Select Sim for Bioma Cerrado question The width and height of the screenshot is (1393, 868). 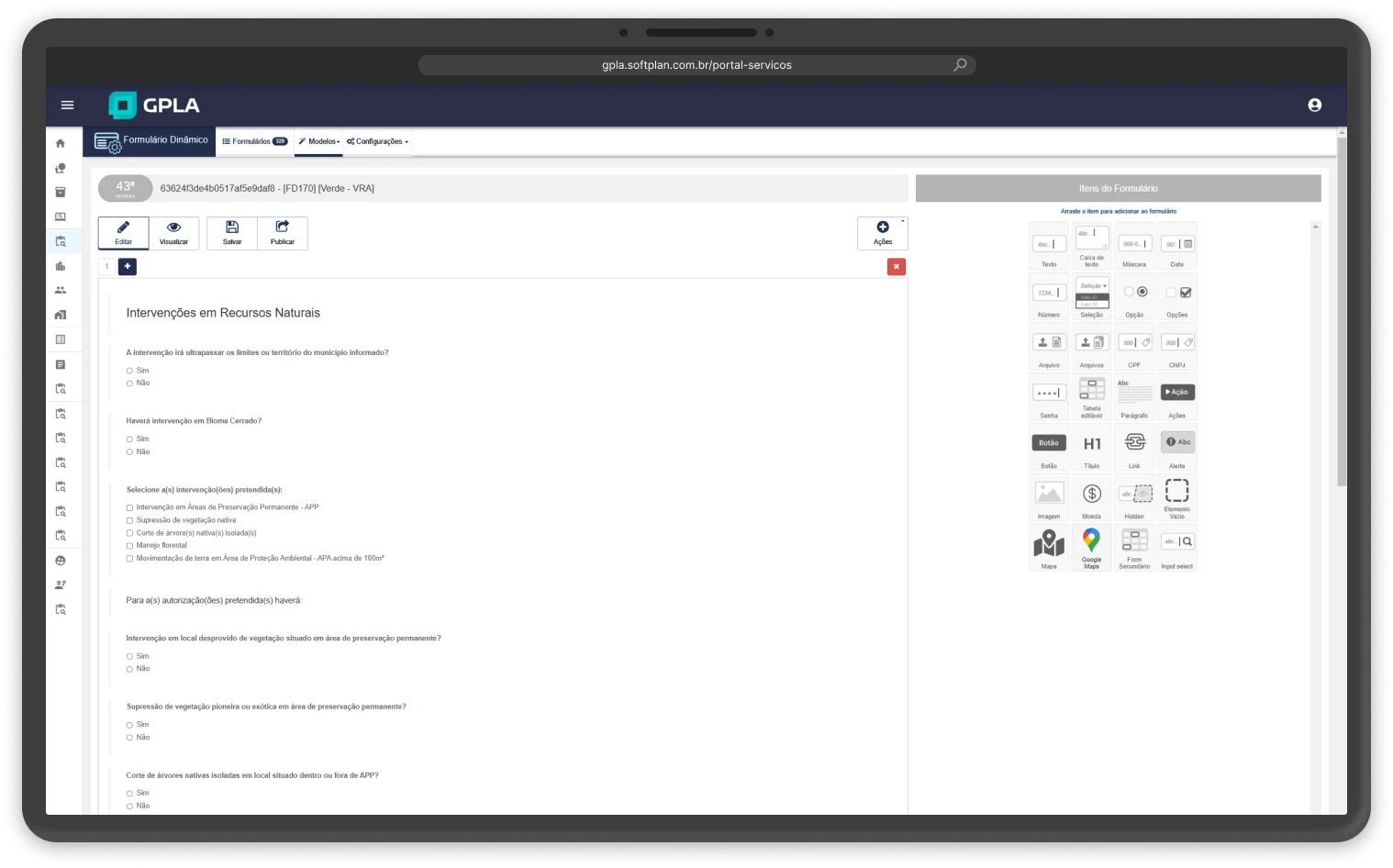tap(130, 440)
